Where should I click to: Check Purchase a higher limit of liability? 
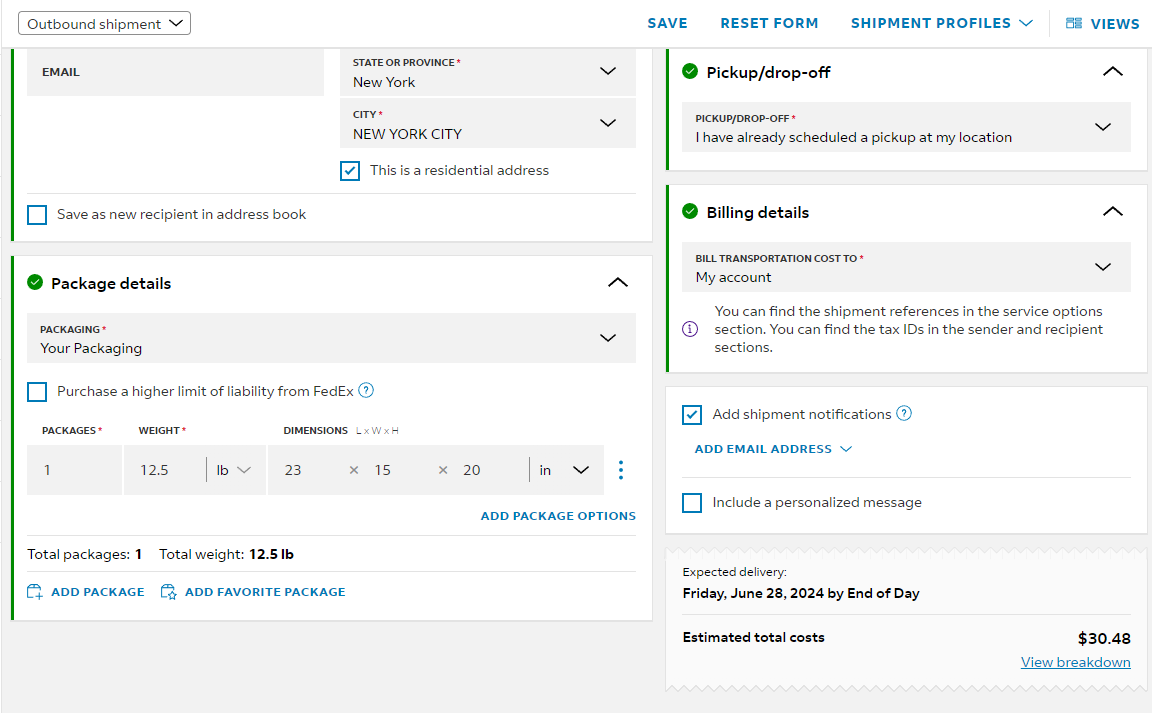point(37,391)
